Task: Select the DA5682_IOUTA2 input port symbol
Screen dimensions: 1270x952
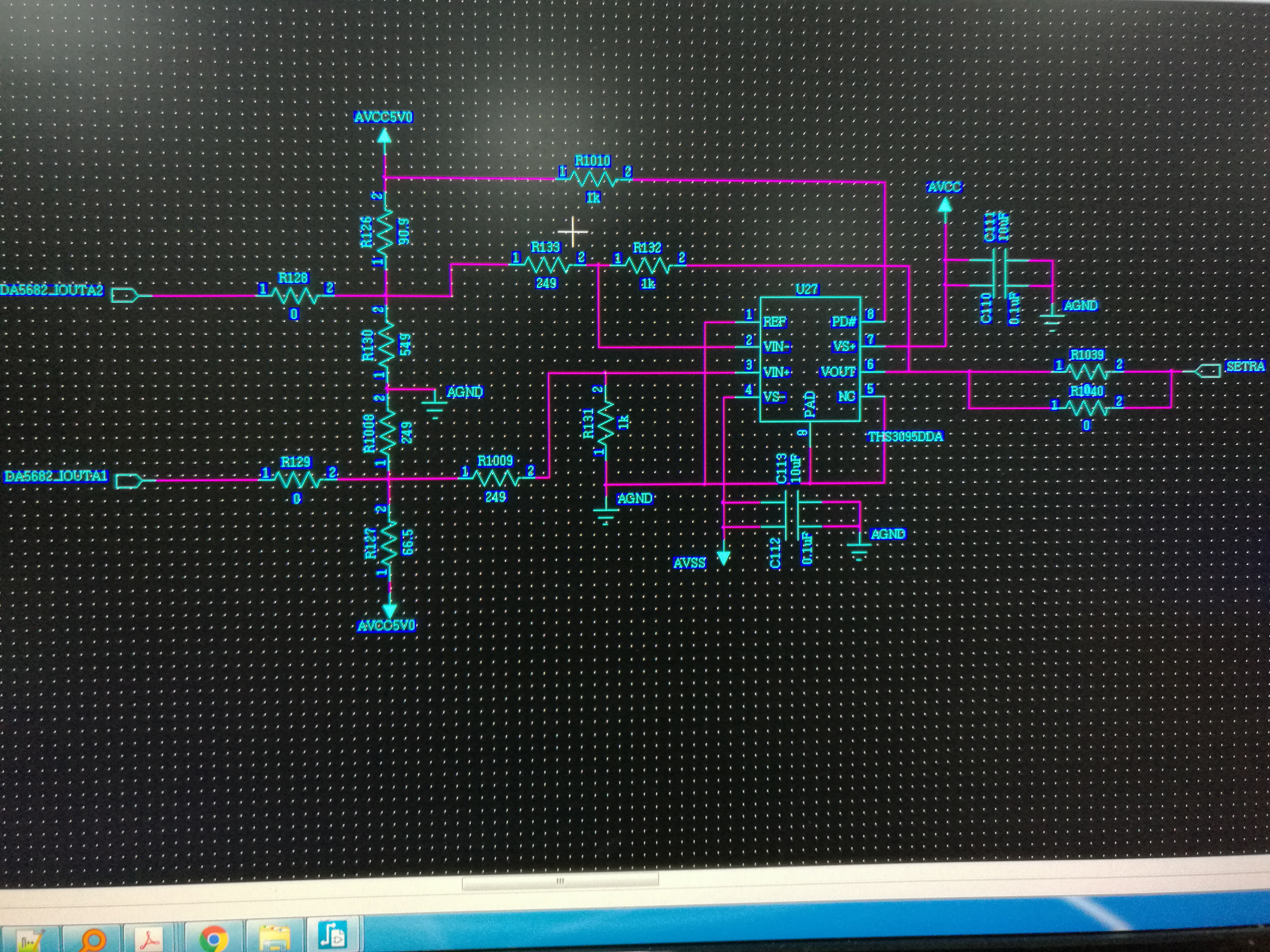Action: click(124, 296)
